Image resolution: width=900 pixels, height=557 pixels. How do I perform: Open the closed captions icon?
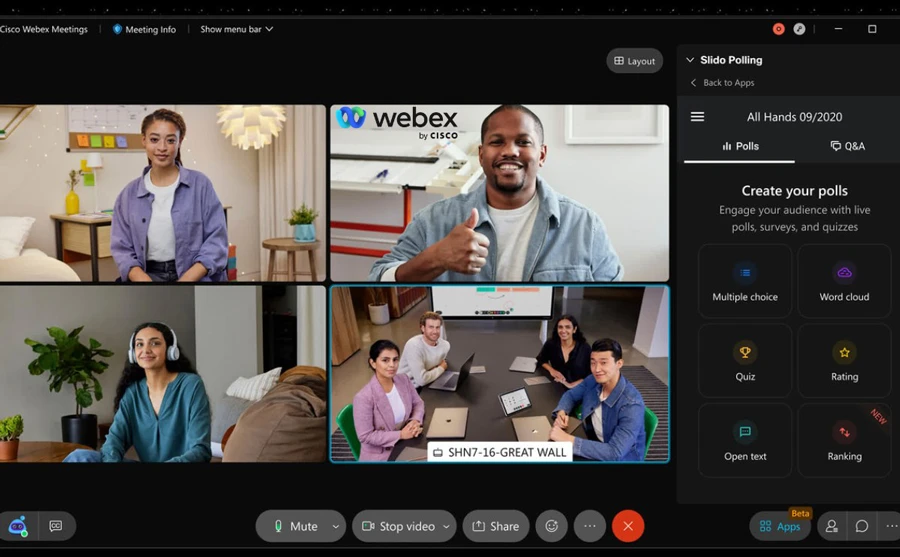click(x=56, y=526)
